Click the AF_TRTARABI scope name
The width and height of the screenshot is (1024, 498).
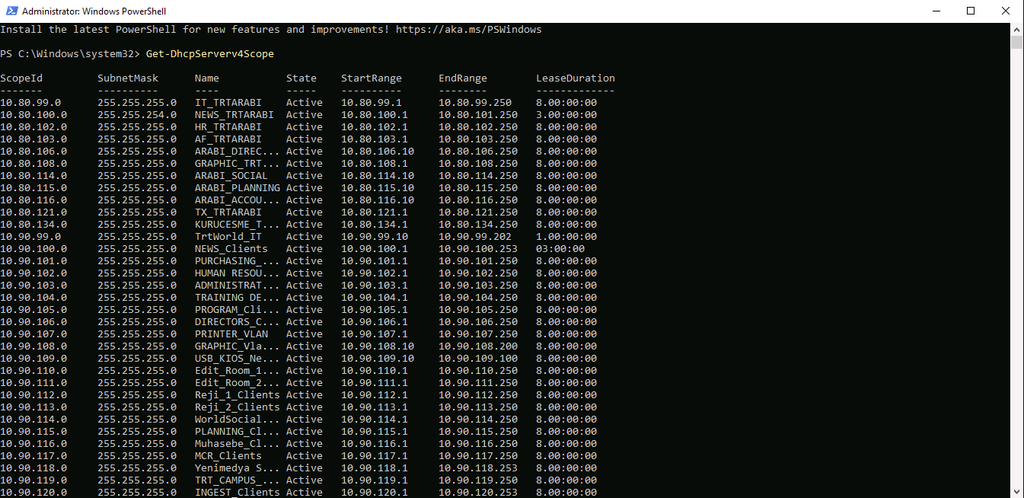click(228, 139)
